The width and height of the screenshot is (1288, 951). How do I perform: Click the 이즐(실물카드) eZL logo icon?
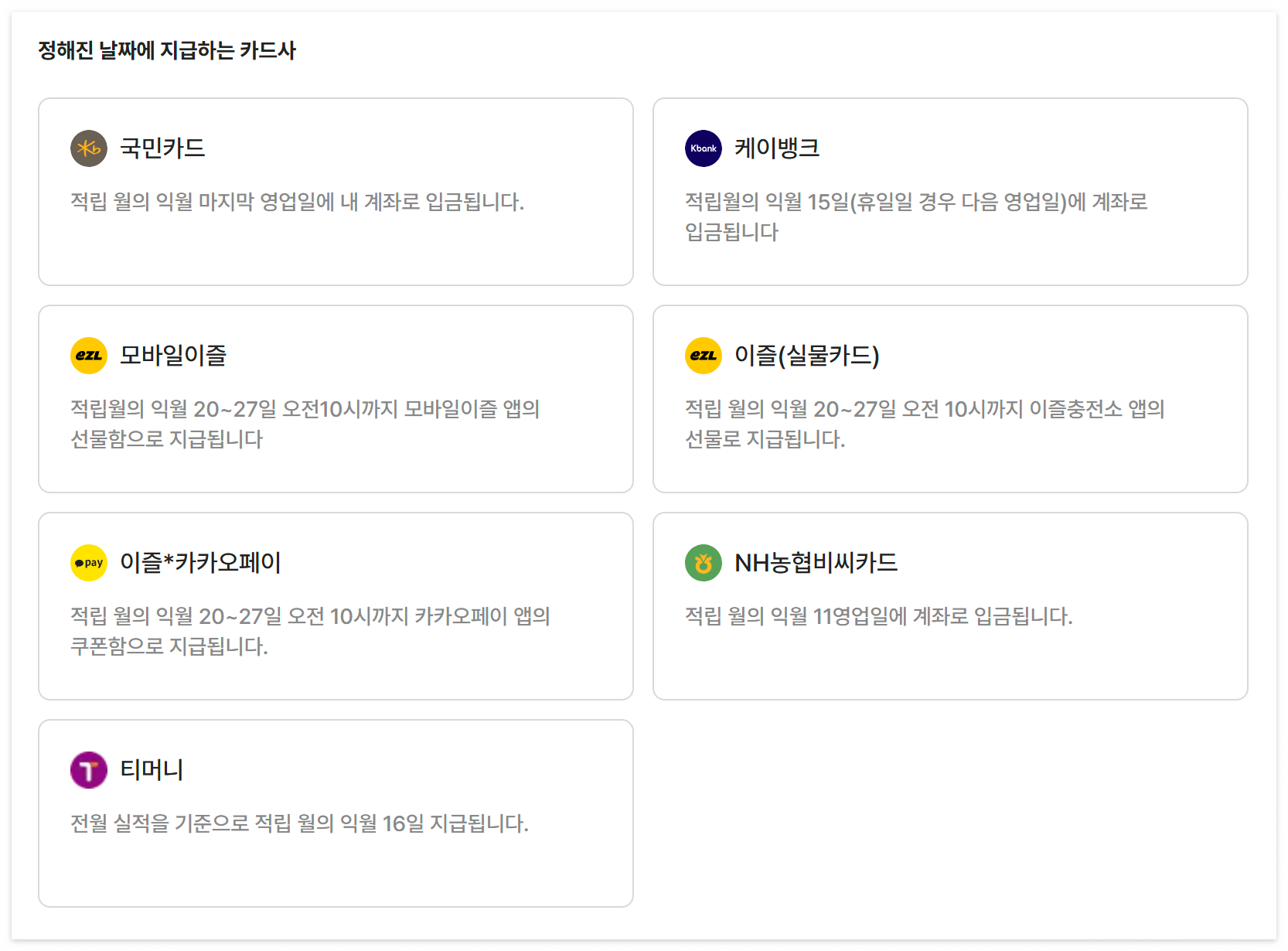(703, 356)
